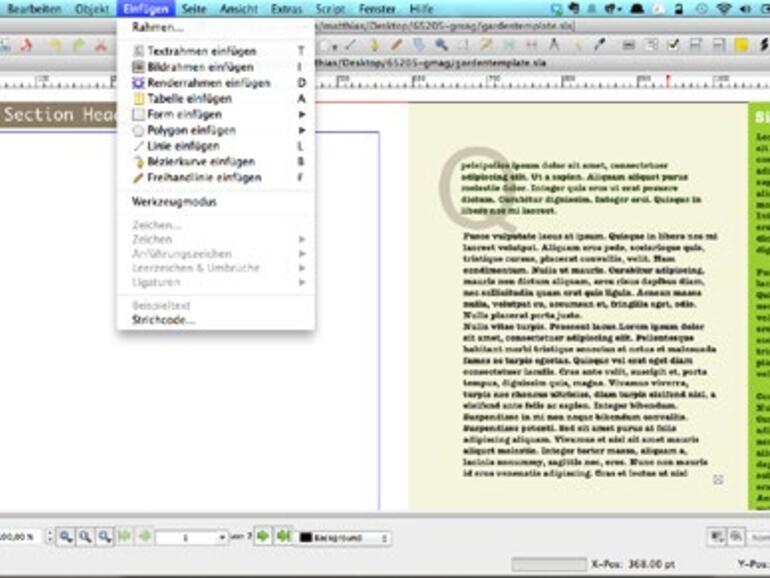Go to the previous page arrow
Image resolution: width=770 pixels, height=578 pixels.
(x=145, y=536)
